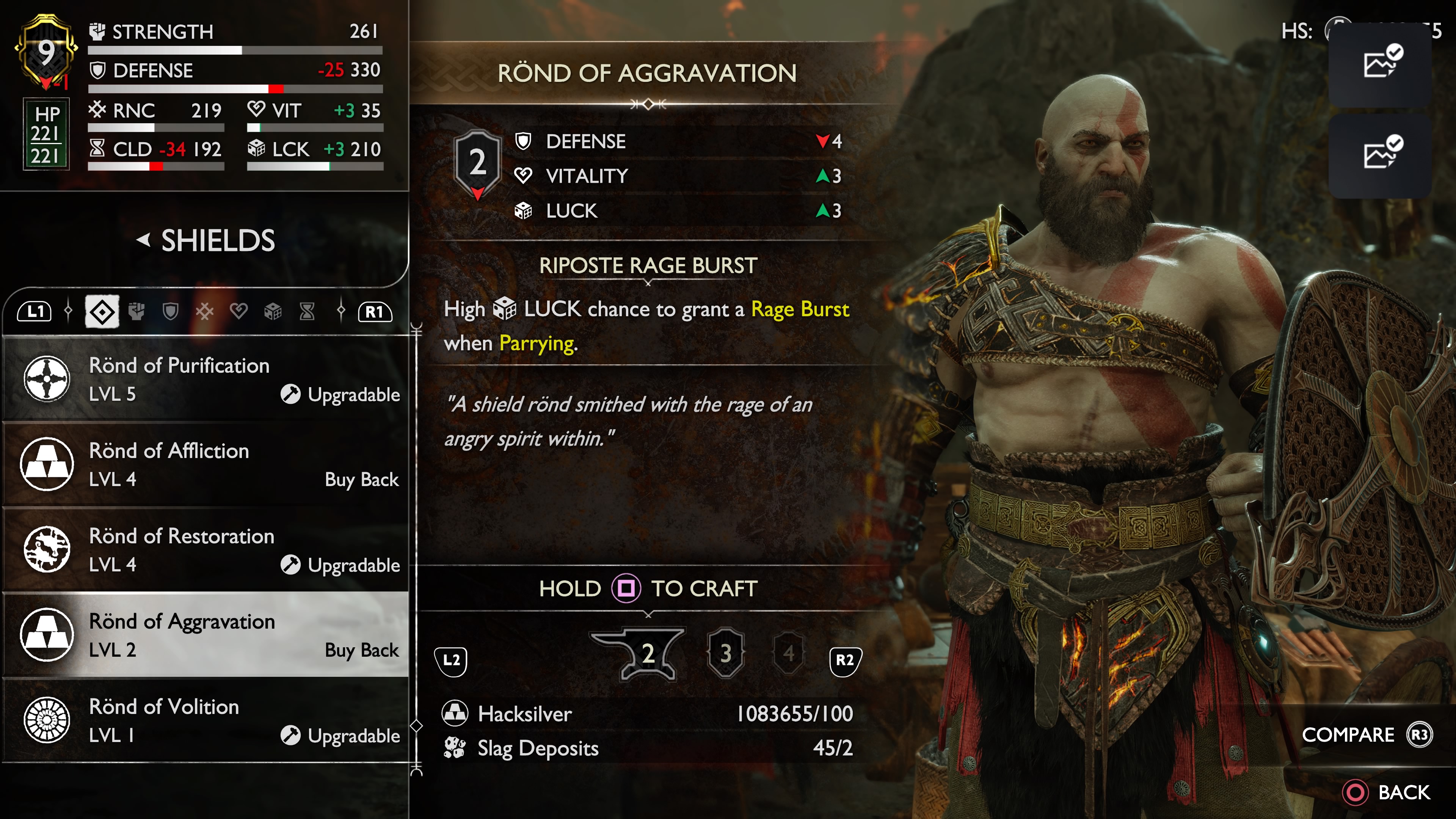The width and height of the screenshot is (1456, 819).
Task: Select Rönd of Volition from list
Action: click(206, 720)
